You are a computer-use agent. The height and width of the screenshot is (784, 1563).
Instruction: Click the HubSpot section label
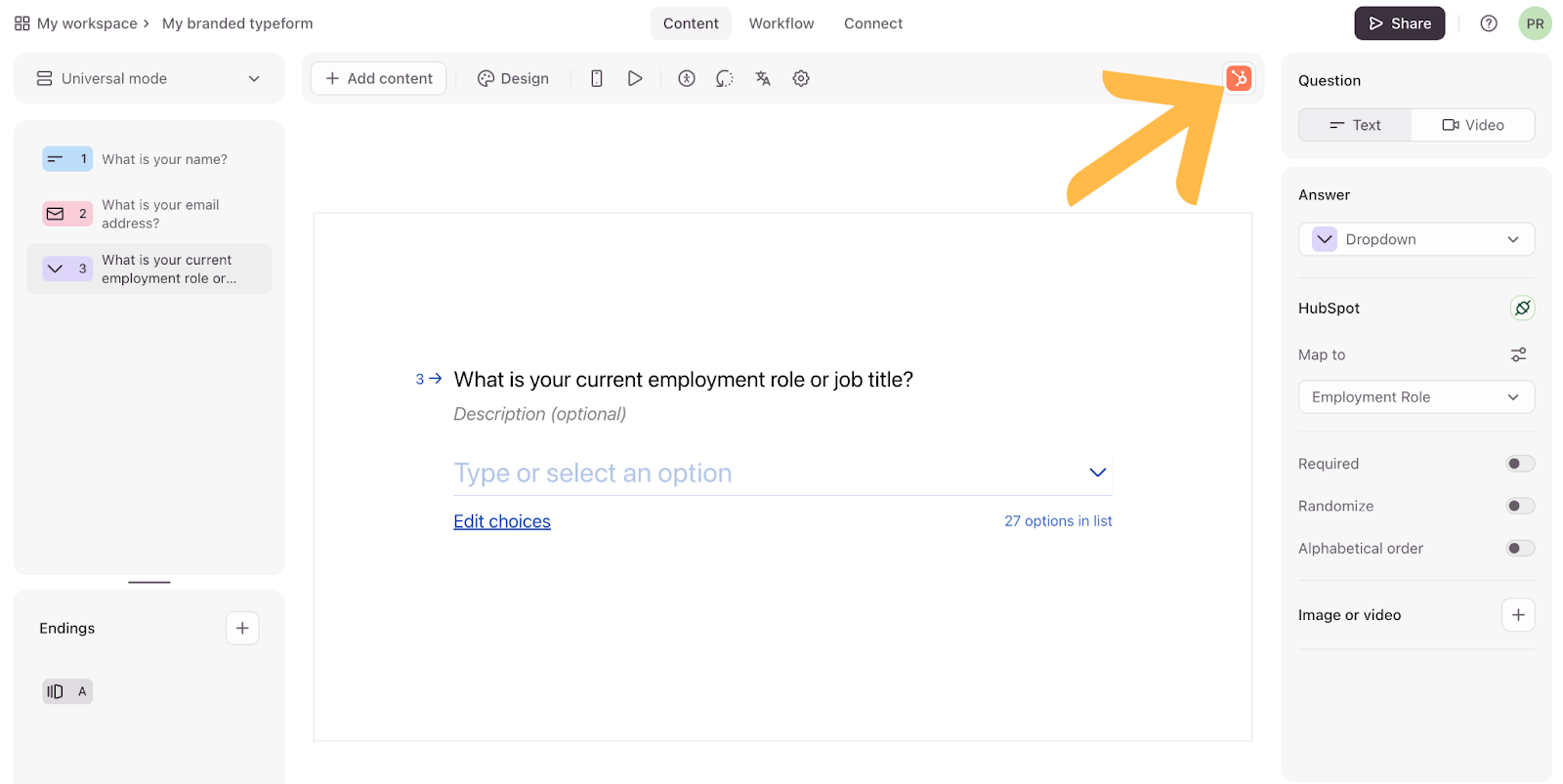point(1329,308)
